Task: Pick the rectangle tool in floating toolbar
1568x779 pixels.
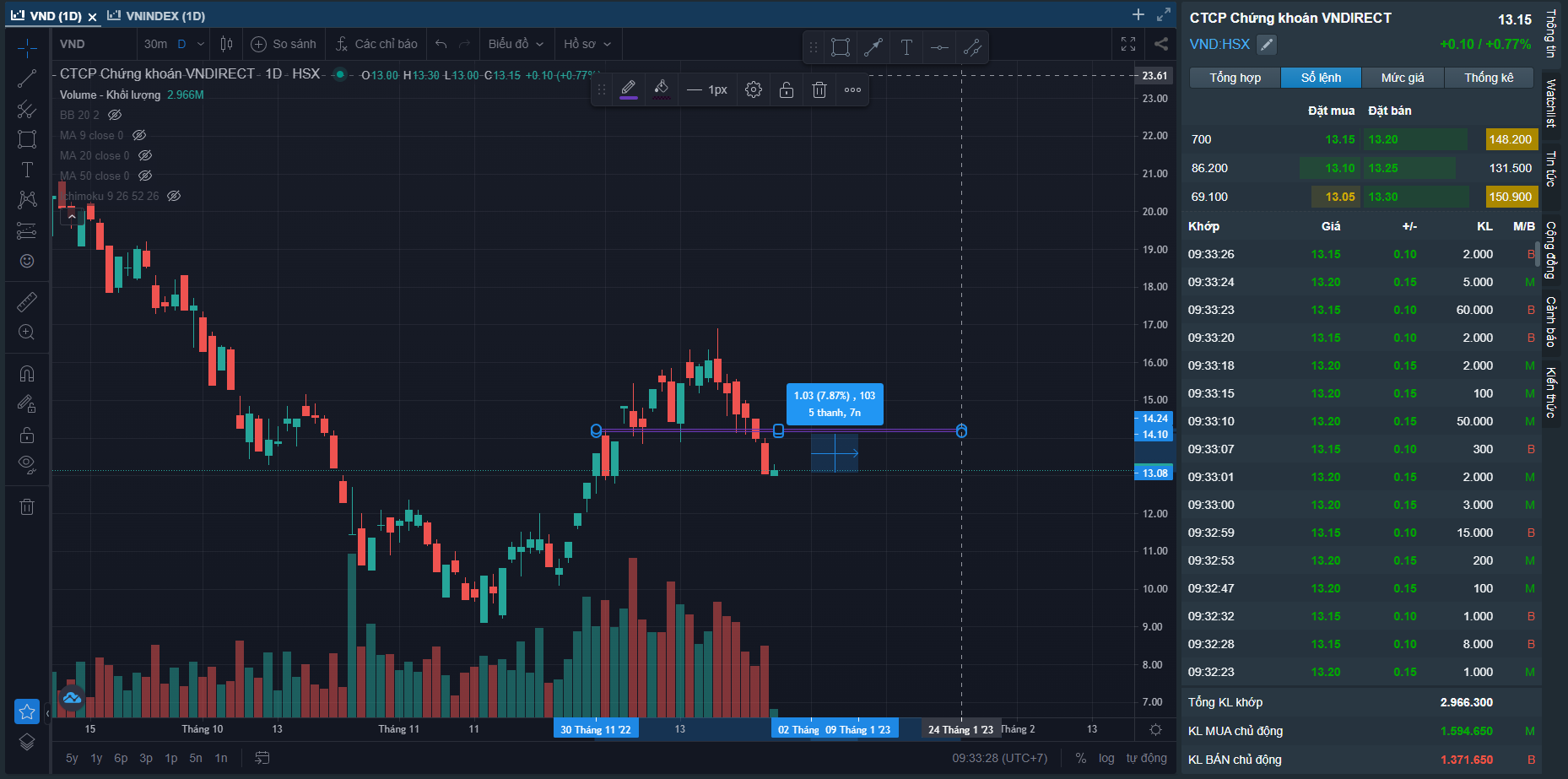Action: pyautogui.click(x=841, y=47)
